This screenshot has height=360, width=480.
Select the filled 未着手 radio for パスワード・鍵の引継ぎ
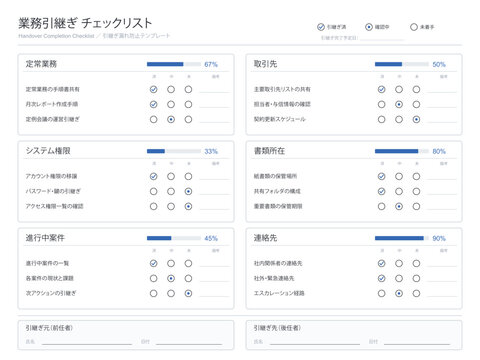point(188,191)
